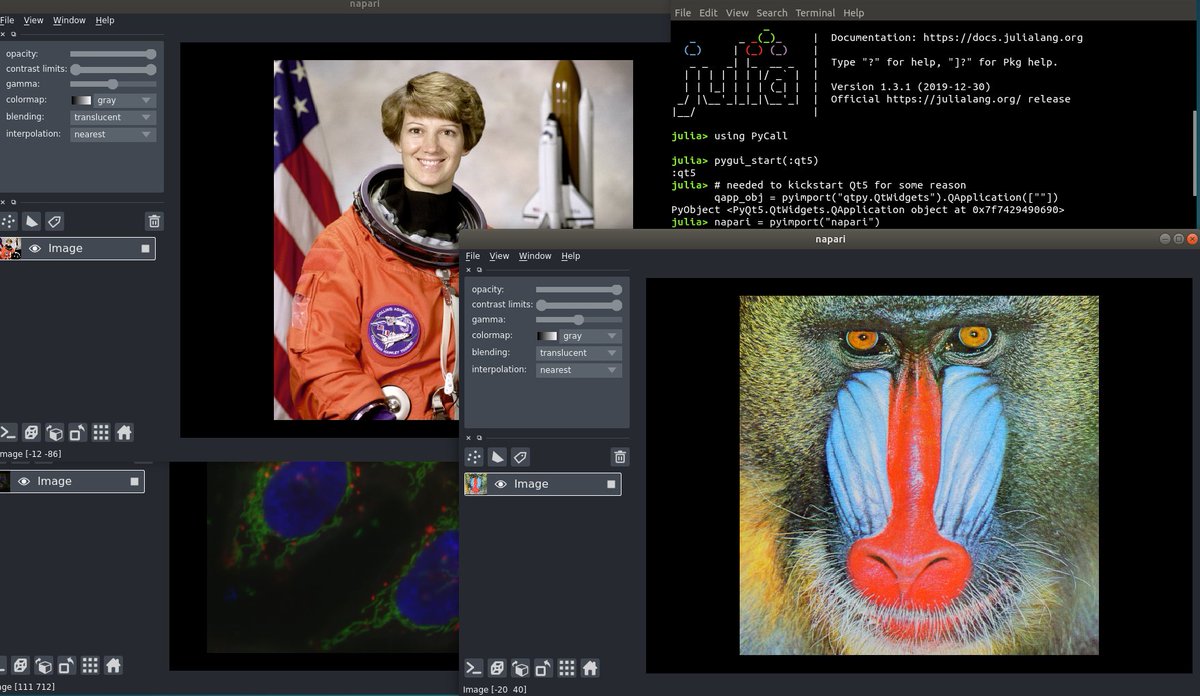Adjust opacity slider in the mandrill window
The height and width of the screenshot is (696, 1200).
579,289
